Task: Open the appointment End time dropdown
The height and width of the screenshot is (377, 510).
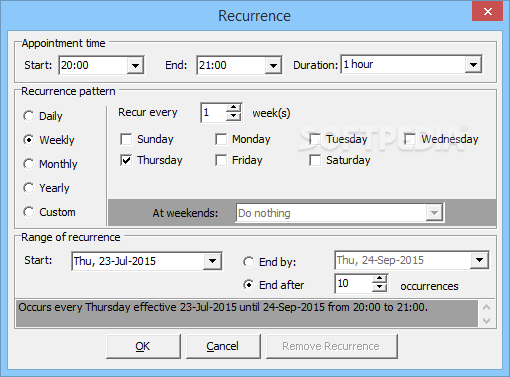Action: (273, 65)
